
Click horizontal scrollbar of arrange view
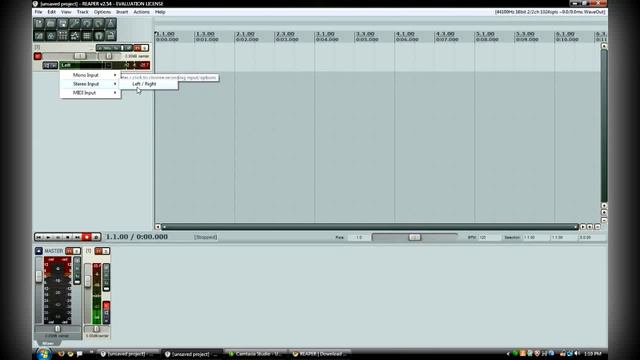point(370,227)
